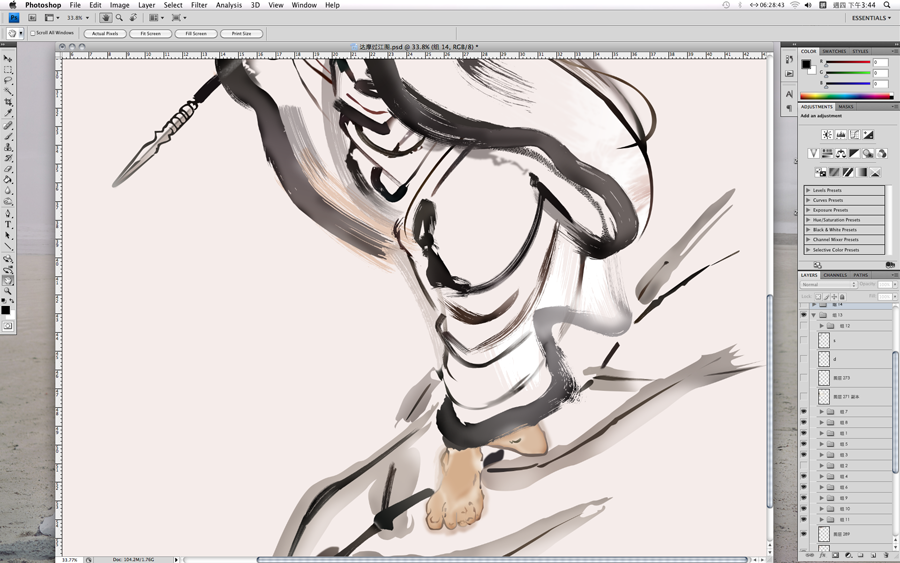Select the Hand tool in the toolbox
The height and width of the screenshot is (563, 900).
7,281
